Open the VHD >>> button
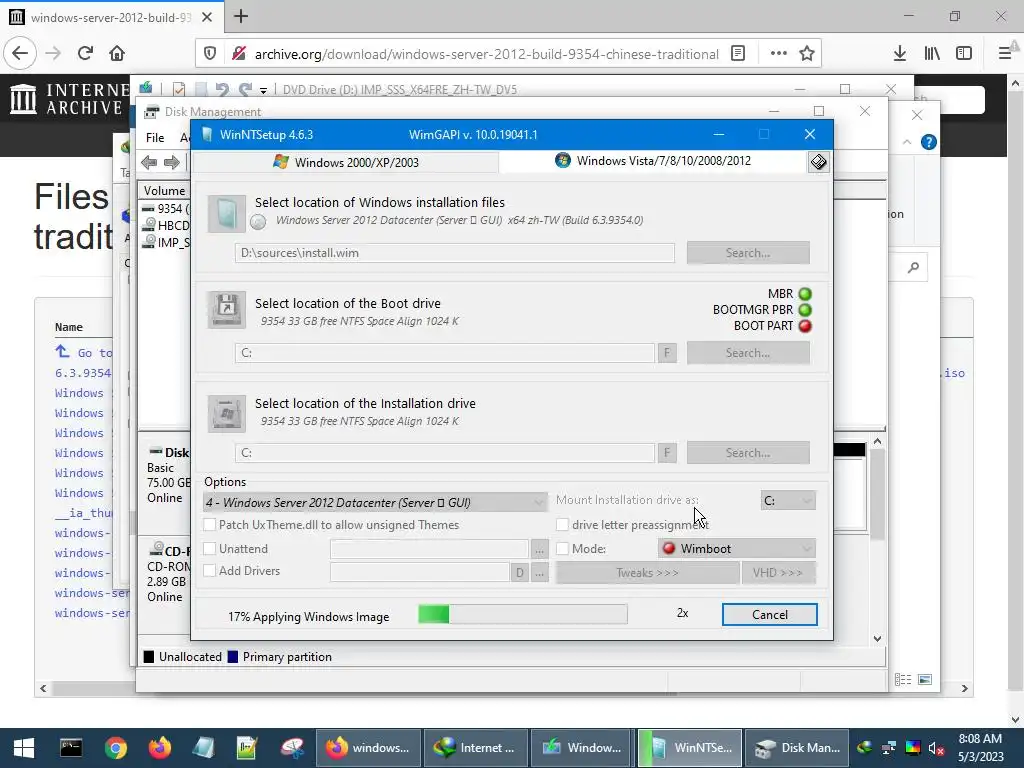This screenshot has height=768, width=1024. [x=778, y=573]
